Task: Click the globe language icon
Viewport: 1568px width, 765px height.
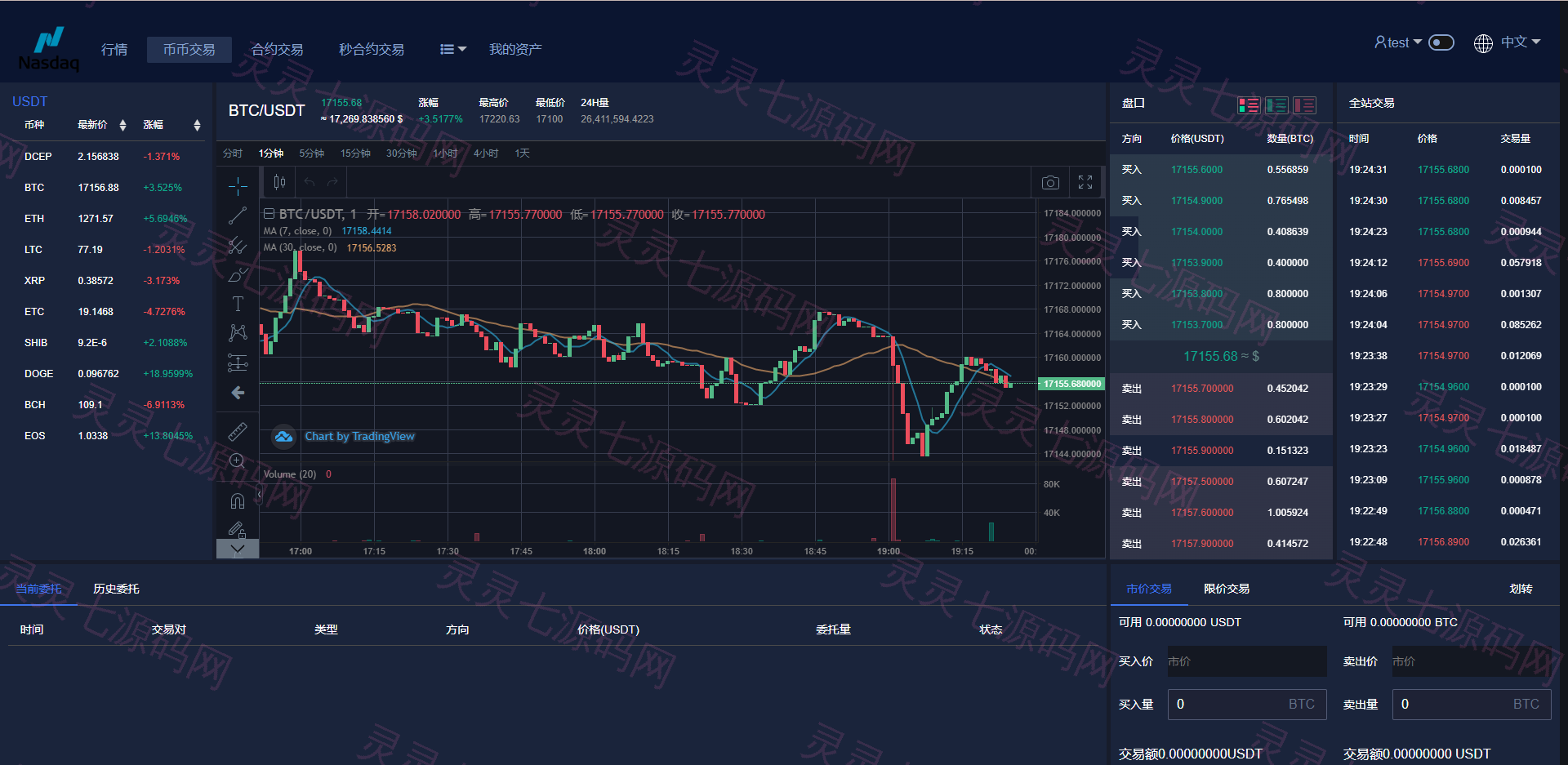Action: pyautogui.click(x=1483, y=43)
